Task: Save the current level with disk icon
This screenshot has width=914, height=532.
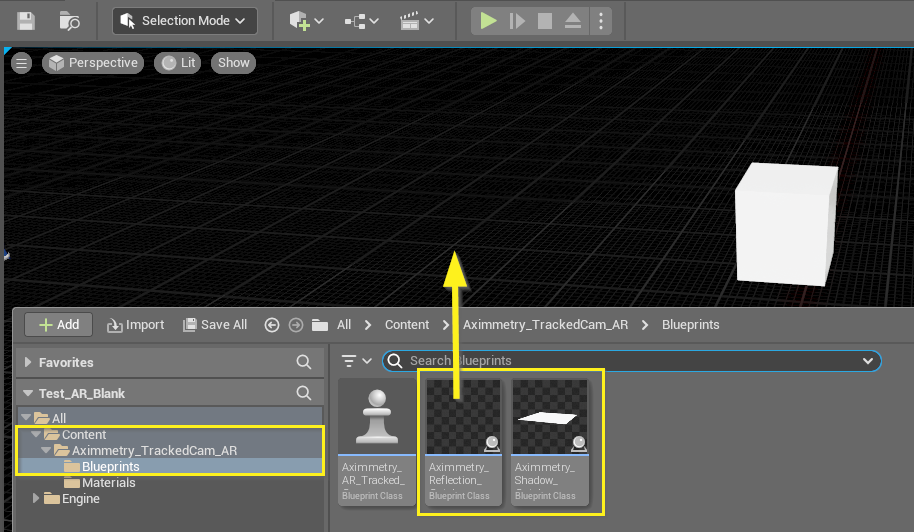Action: tap(26, 21)
